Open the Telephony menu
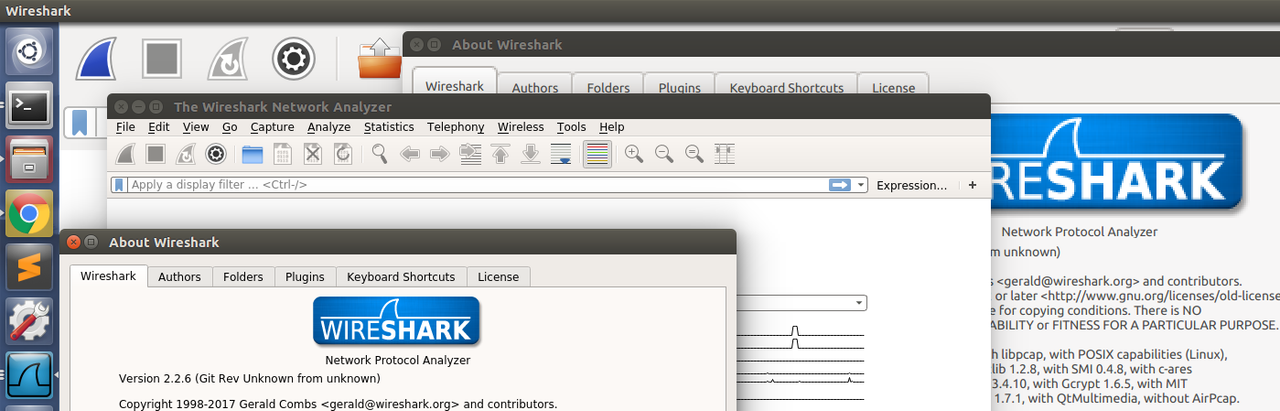Image resolution: width=1280 pixels, height=411 pixels. [x=456, y=127]
